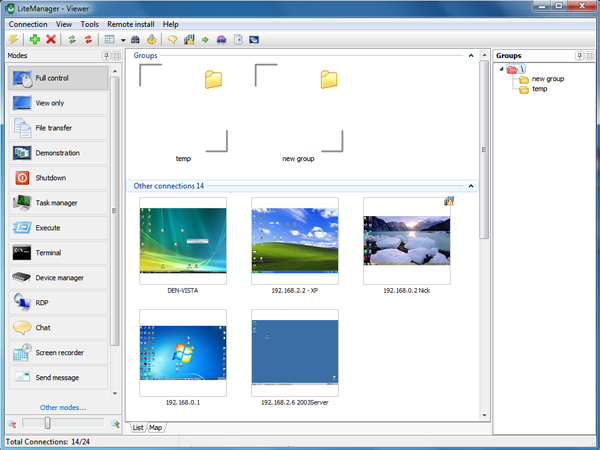Choose the RDP mode
600x450 pixels.
[x=59, y=303]
